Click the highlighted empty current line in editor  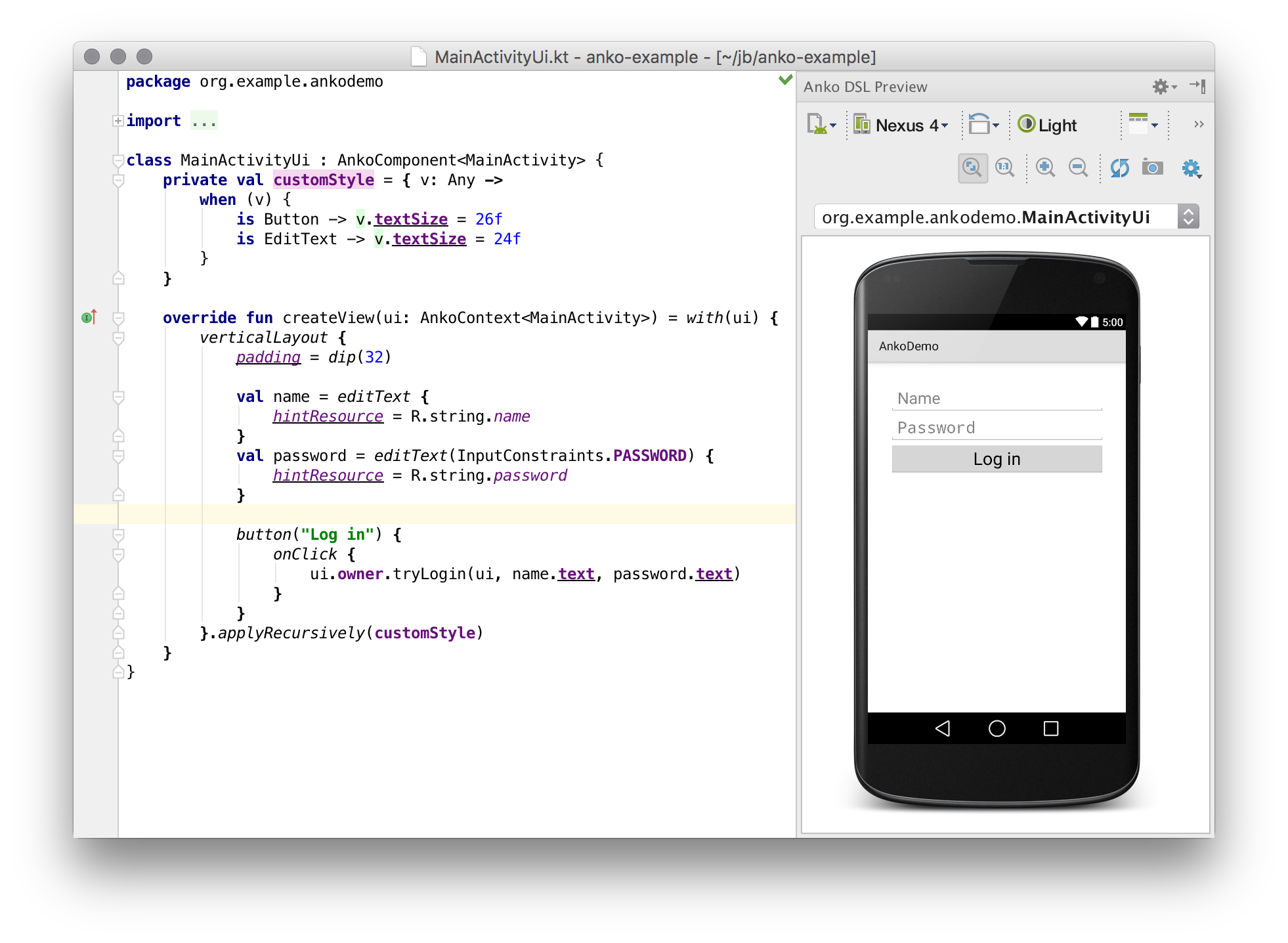pyautogui.click(x=435, y=514)
